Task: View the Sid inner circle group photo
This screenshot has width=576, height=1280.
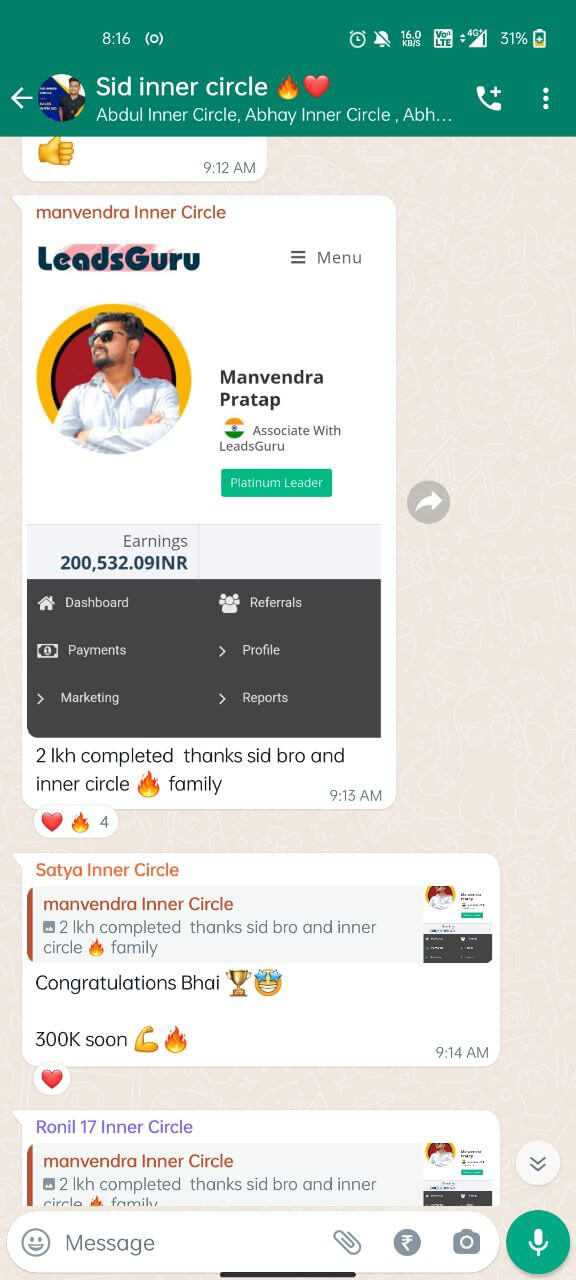Action: (x=62, y=98)
